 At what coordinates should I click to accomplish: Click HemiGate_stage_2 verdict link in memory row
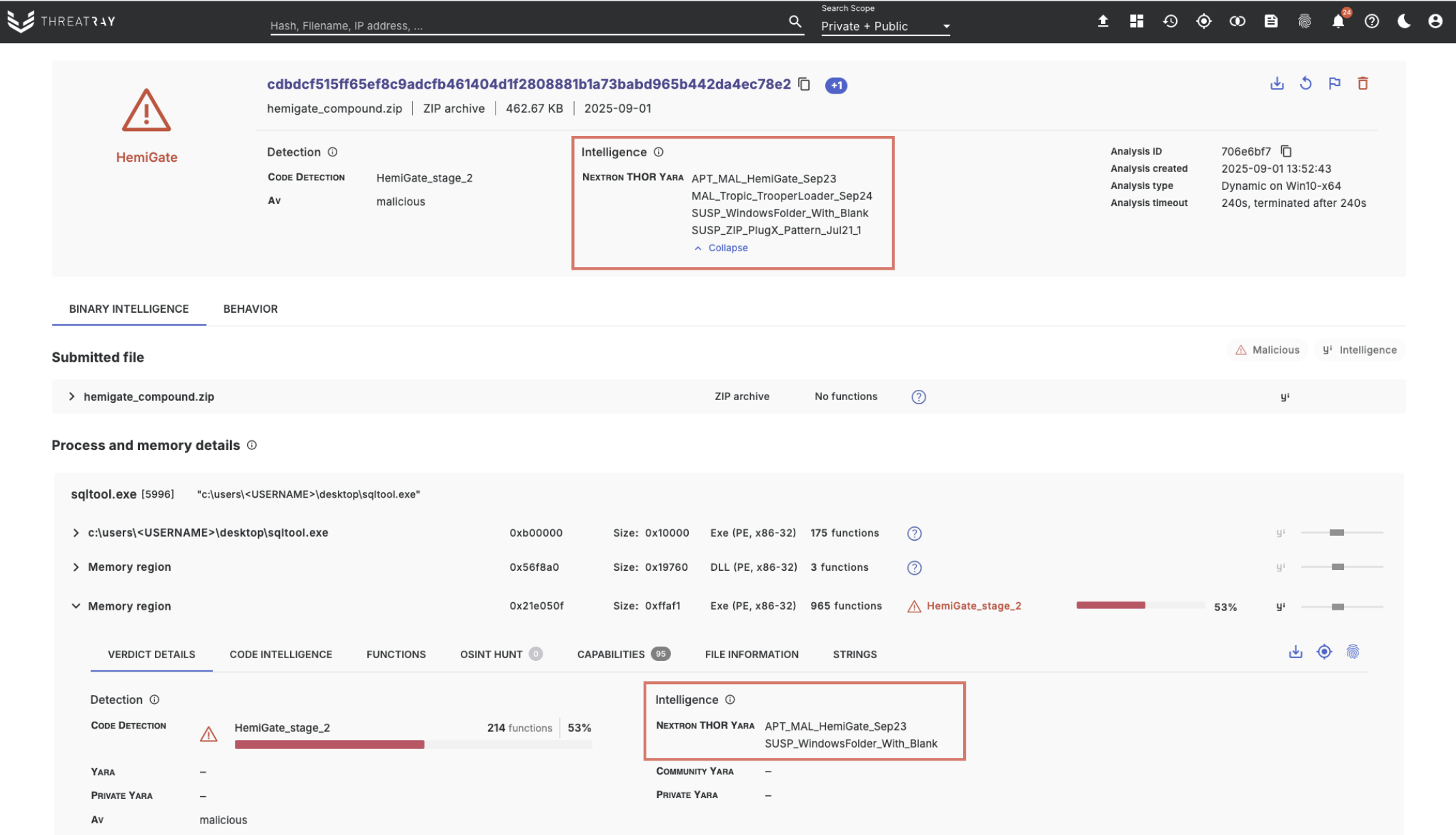[x=974, y=606]
